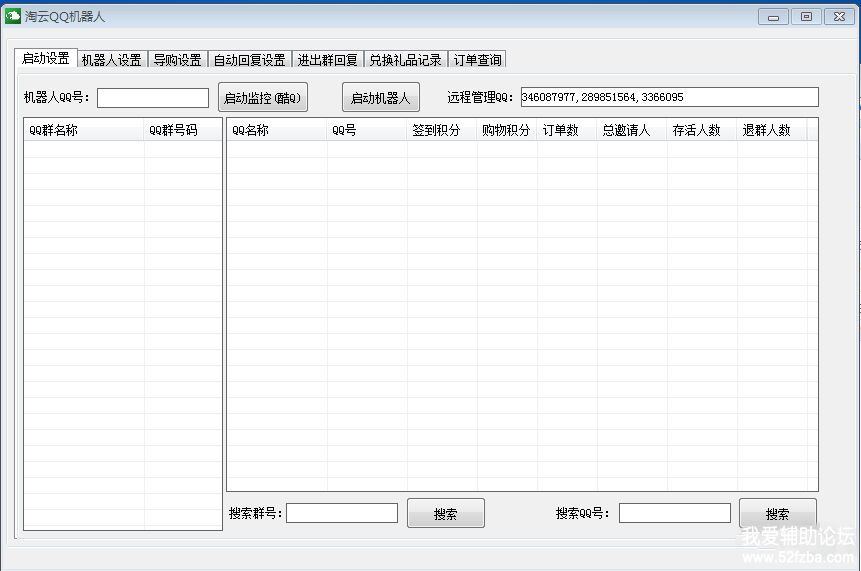Screen dimensions: 861x571
Task: Sort by QQ名称 column header
Action: click(x=277, y=130)
